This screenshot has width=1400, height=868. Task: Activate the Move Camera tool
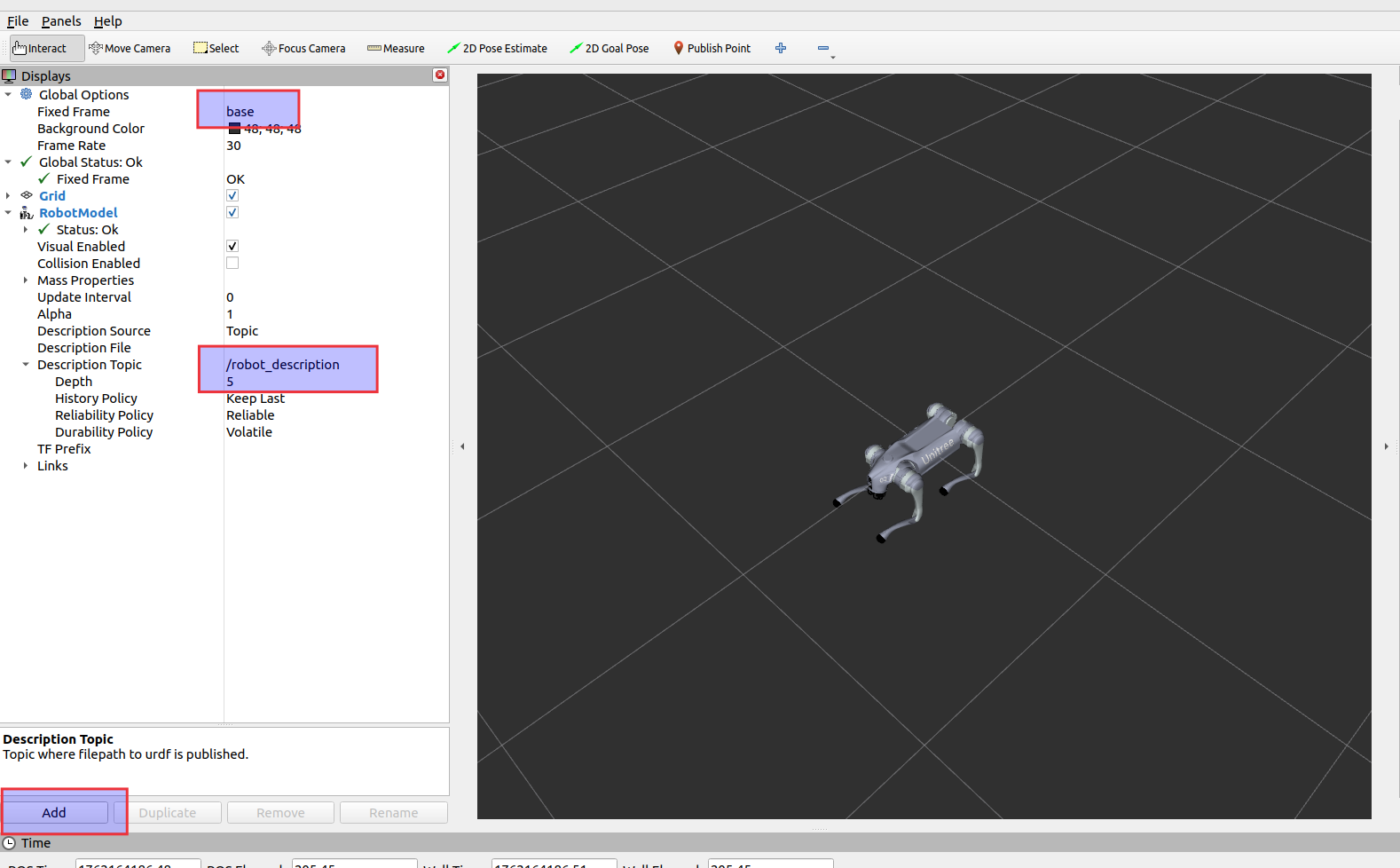pos(130,48)
